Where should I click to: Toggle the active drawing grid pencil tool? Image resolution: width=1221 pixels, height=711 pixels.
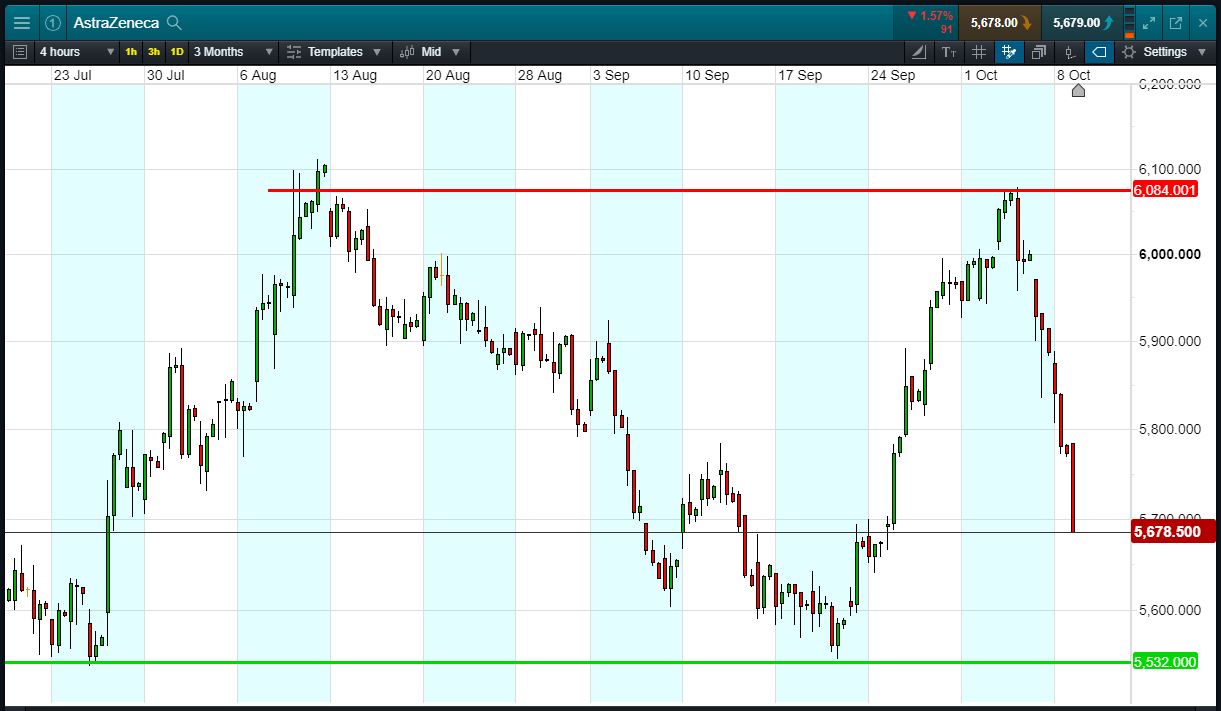(x=1009, y=52)
